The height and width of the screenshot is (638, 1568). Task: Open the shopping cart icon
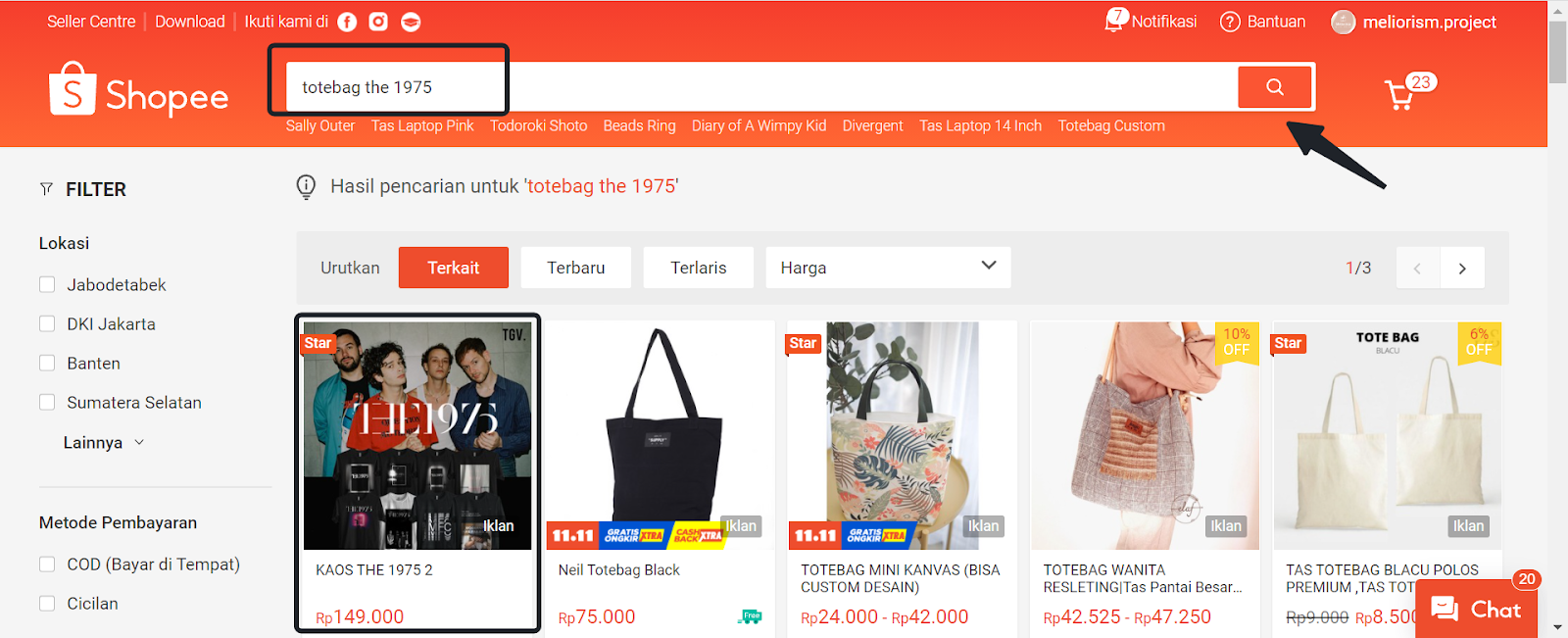1399,95
